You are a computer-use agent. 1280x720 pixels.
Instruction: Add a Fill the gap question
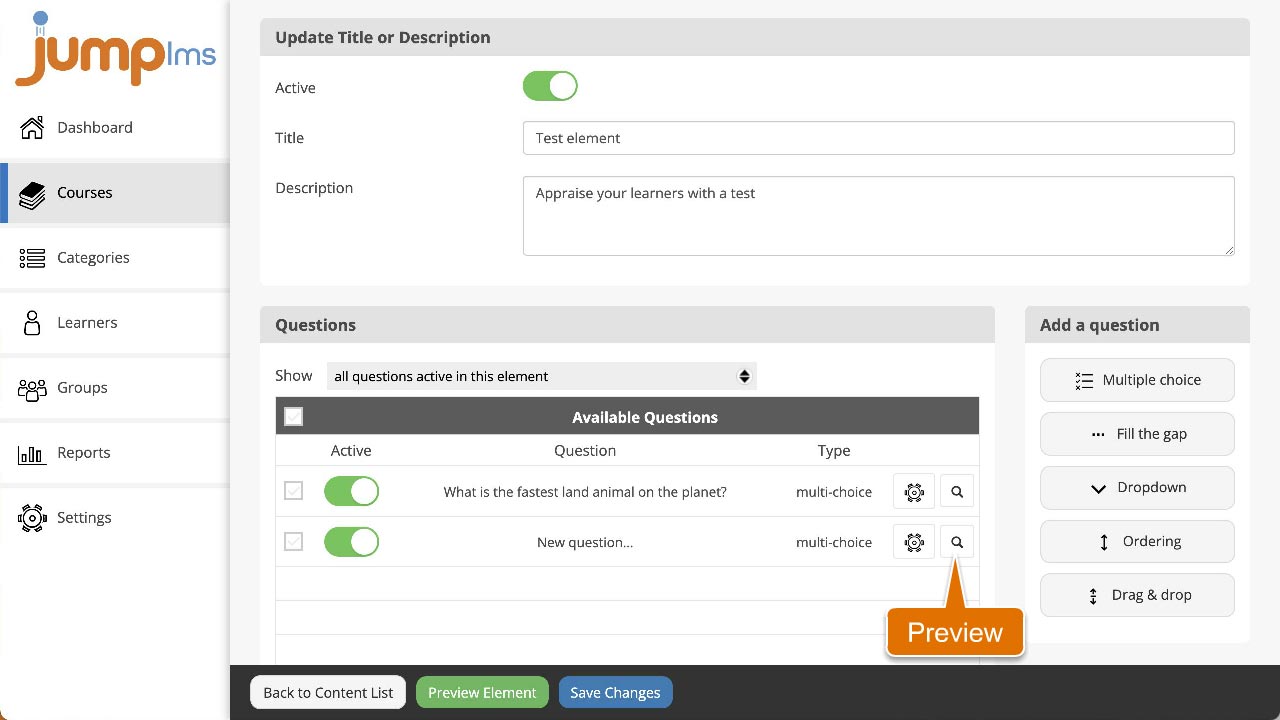(1137, 434)
